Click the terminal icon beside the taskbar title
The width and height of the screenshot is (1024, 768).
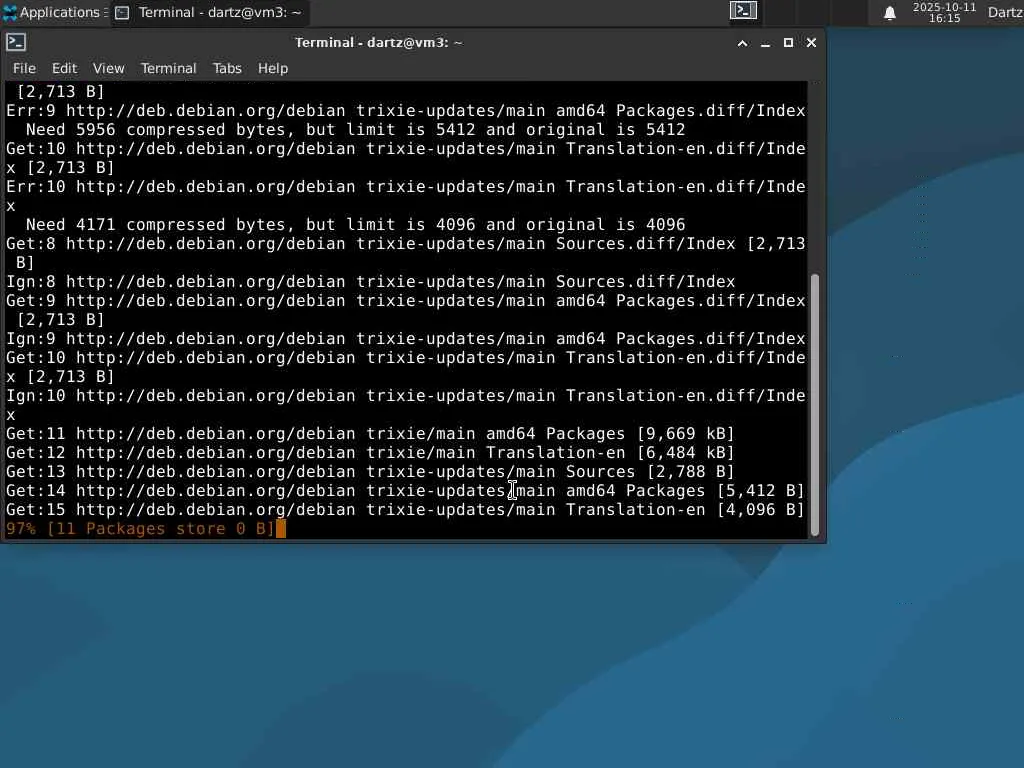coord(121,13)
